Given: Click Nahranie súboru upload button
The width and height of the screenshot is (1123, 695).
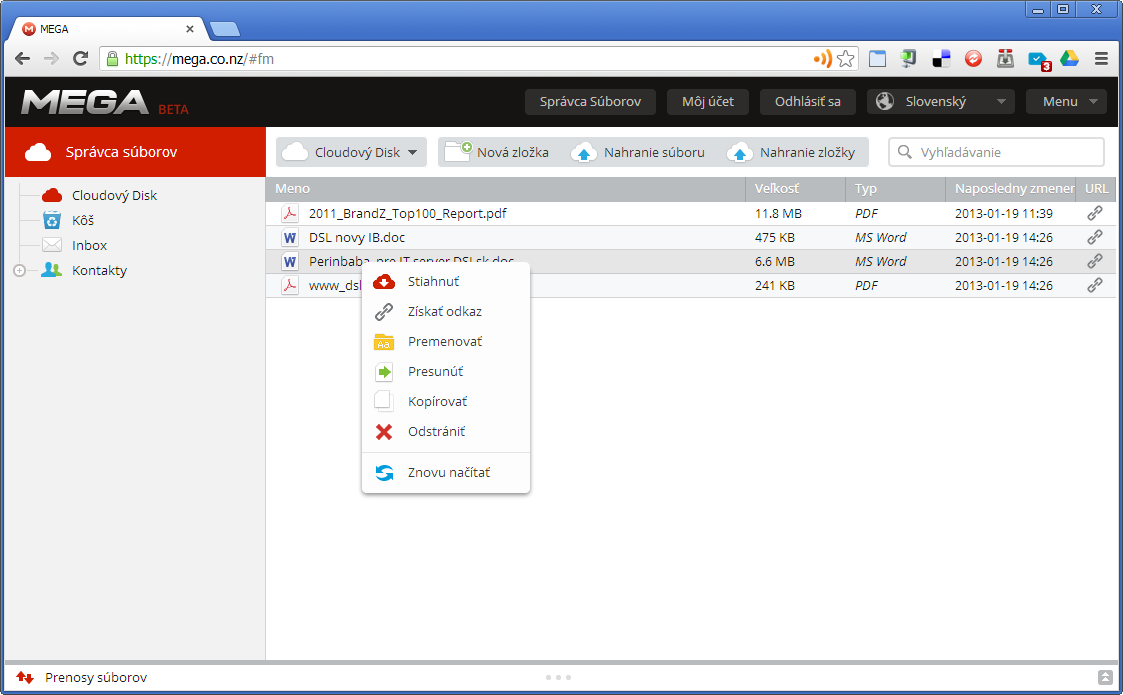Looking at the screenshot, I should 638,152.
